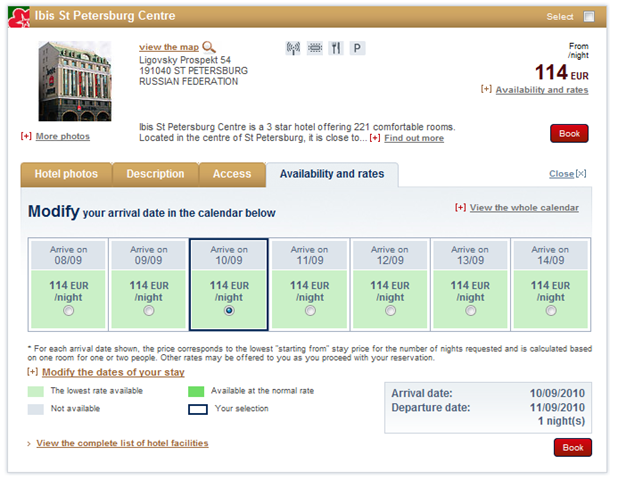
Task: Click the available at normal rate swatch
Action: click(196, 391)
